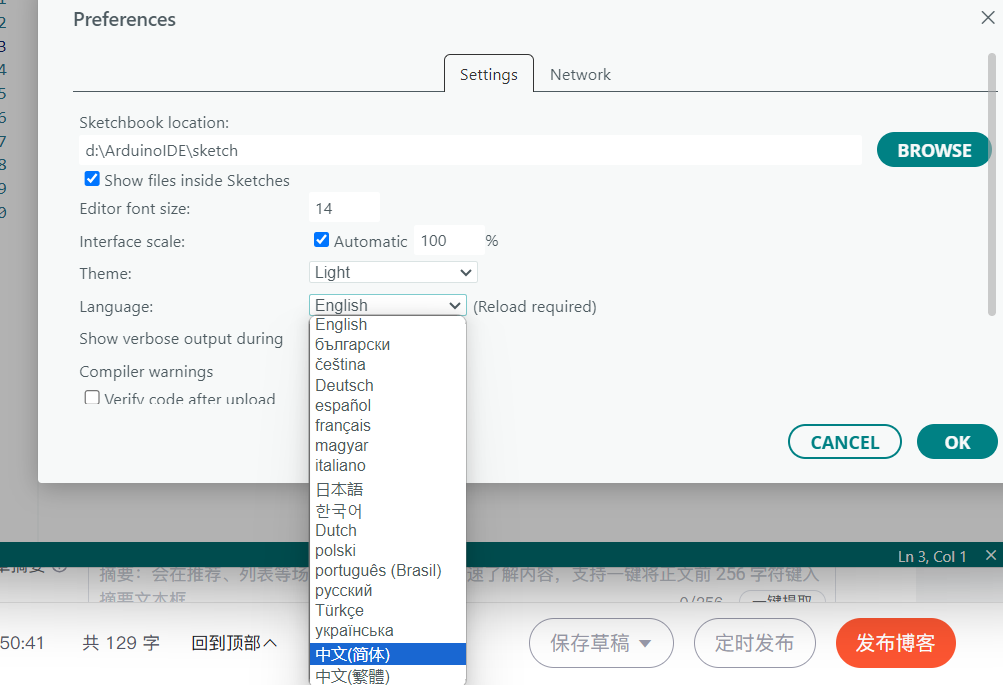Toggle the Automatic interface scale checkbox
This screenshot has height=685, width=1003.
[x=322, y=240]
